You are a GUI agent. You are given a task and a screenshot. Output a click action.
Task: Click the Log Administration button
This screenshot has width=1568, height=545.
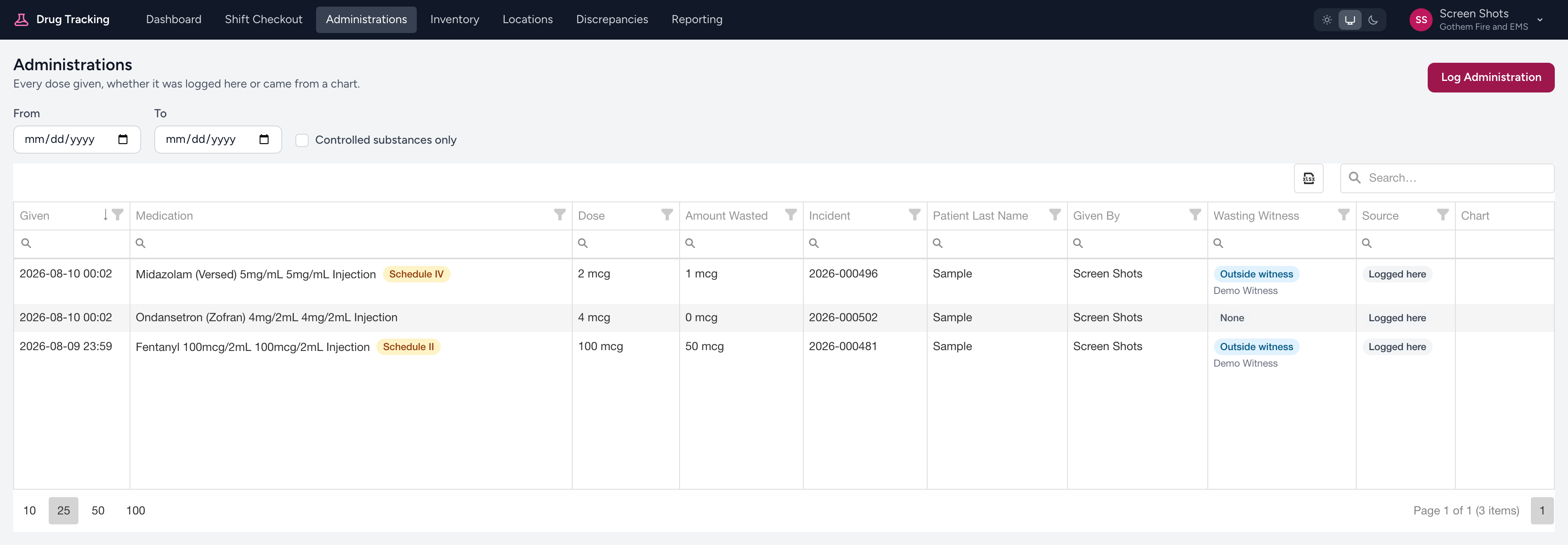pos(1491,77)
